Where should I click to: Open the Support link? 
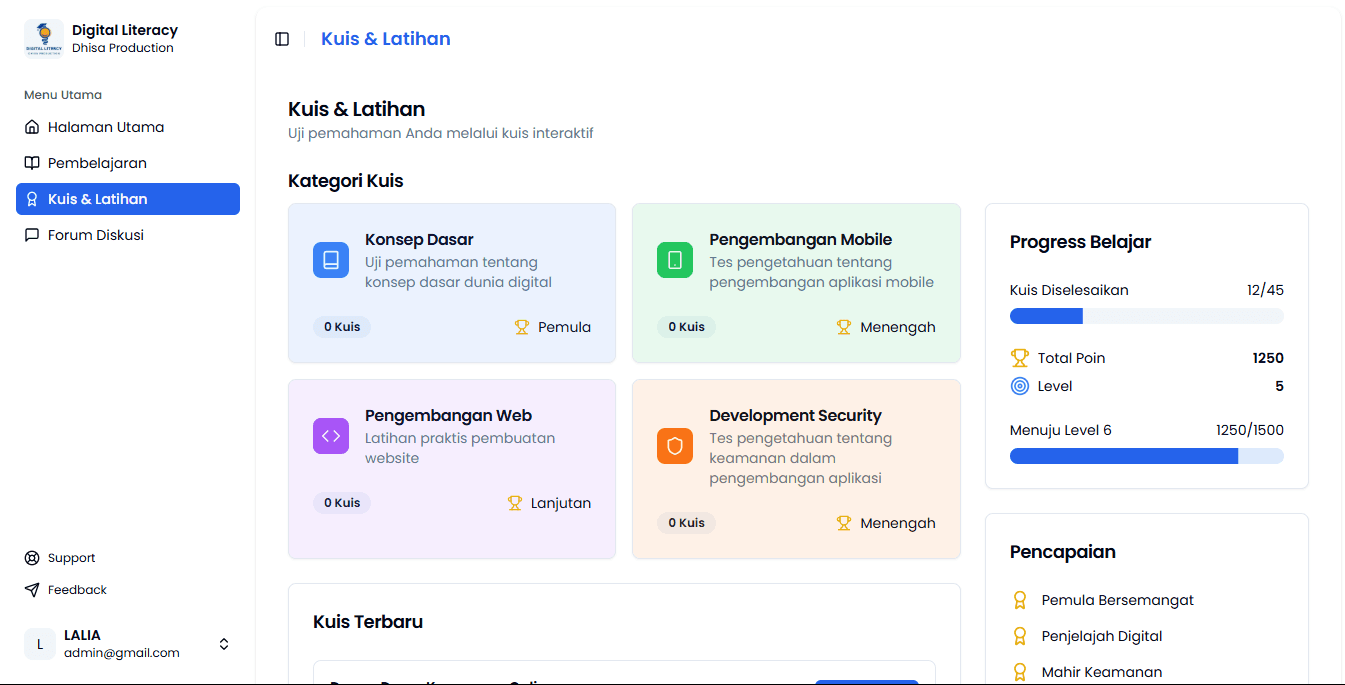tap(71, 558)
